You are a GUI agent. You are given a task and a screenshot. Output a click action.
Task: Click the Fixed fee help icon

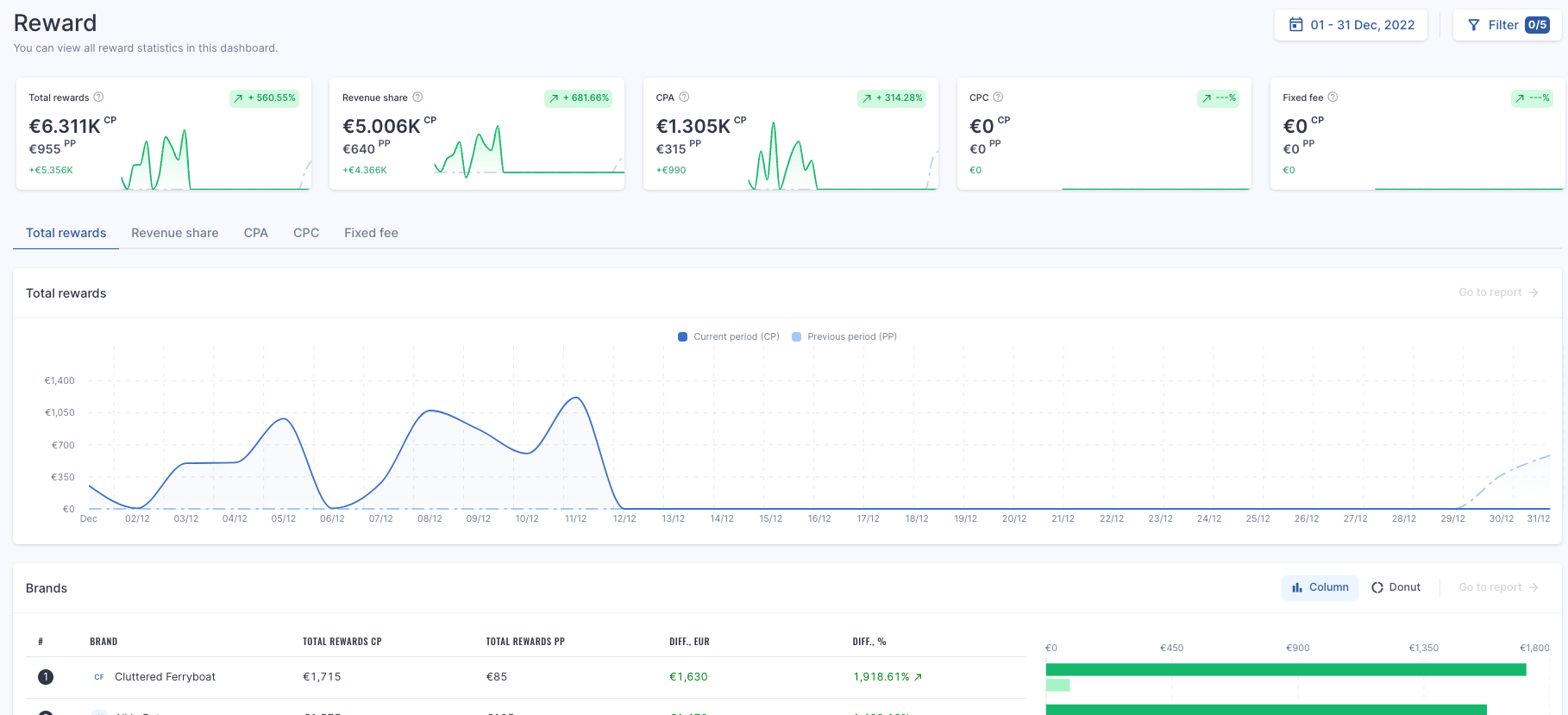[1333, 97]
